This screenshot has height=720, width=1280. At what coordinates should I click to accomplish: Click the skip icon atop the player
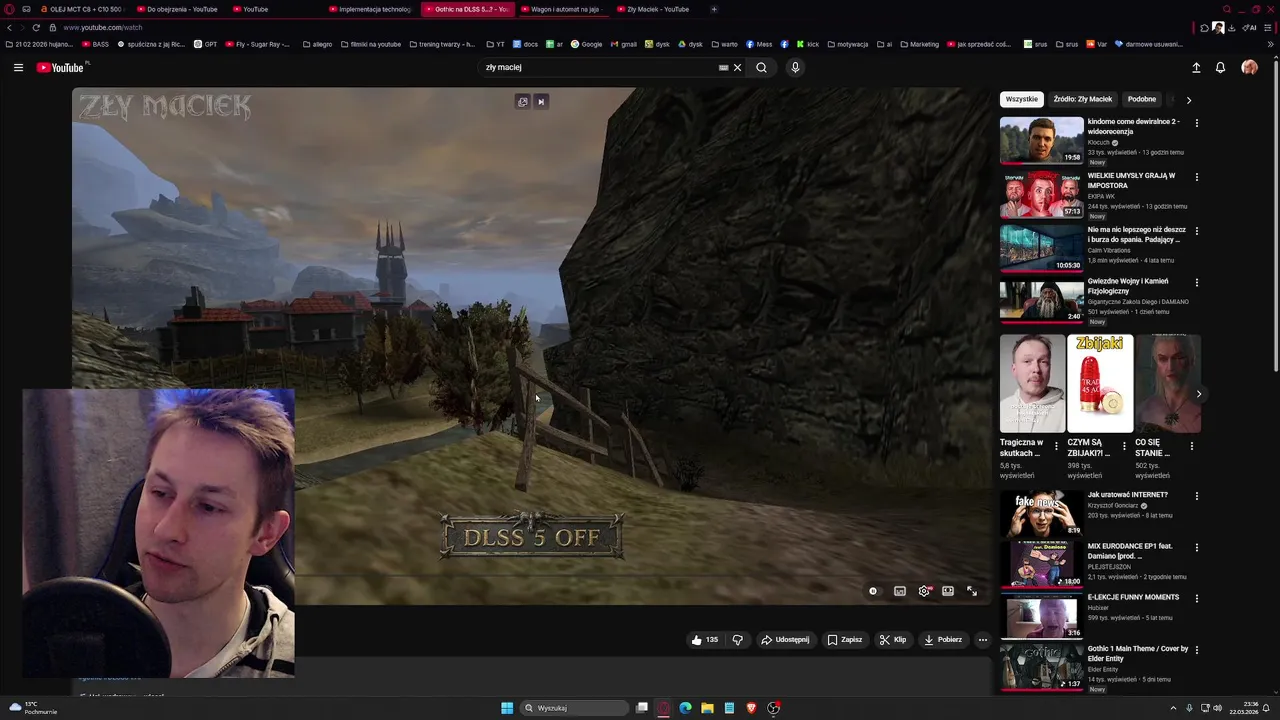541,101
